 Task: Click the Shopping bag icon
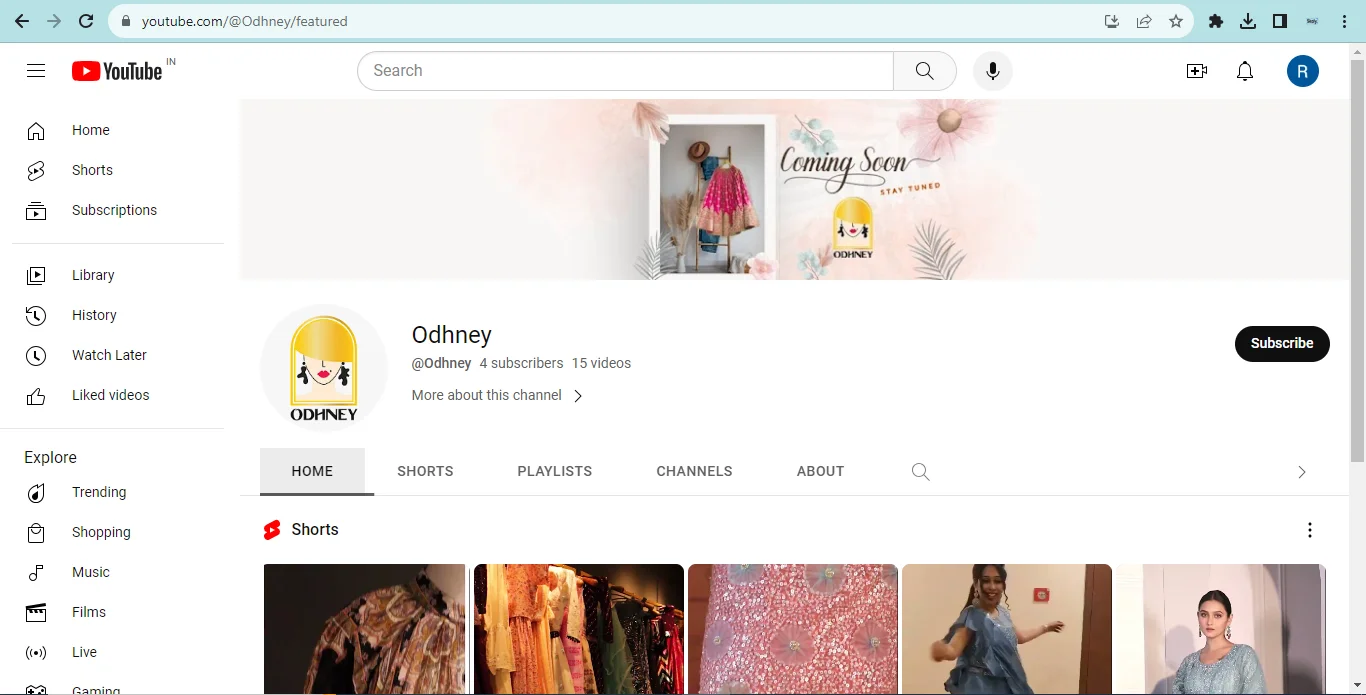[x=36, y=533]
